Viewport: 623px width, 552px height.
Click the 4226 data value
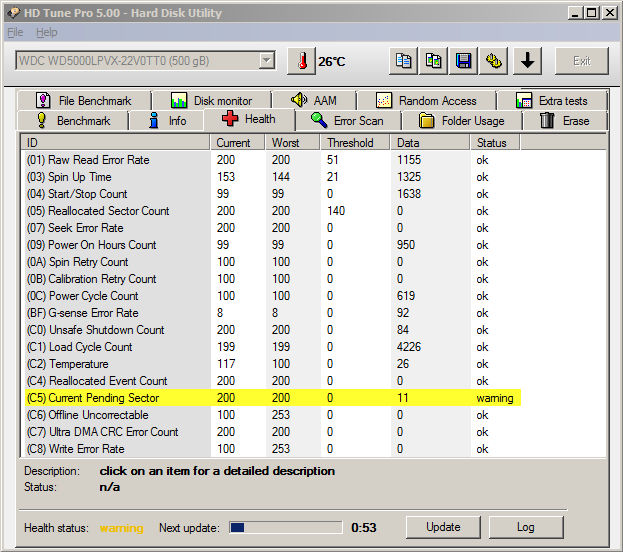coord(408,347)
